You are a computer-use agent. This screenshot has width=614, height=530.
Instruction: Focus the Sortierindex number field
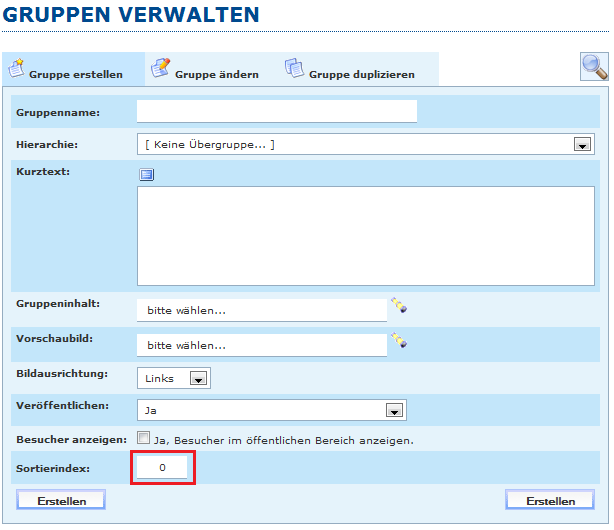pyautogui.click(x=162, y=468)
